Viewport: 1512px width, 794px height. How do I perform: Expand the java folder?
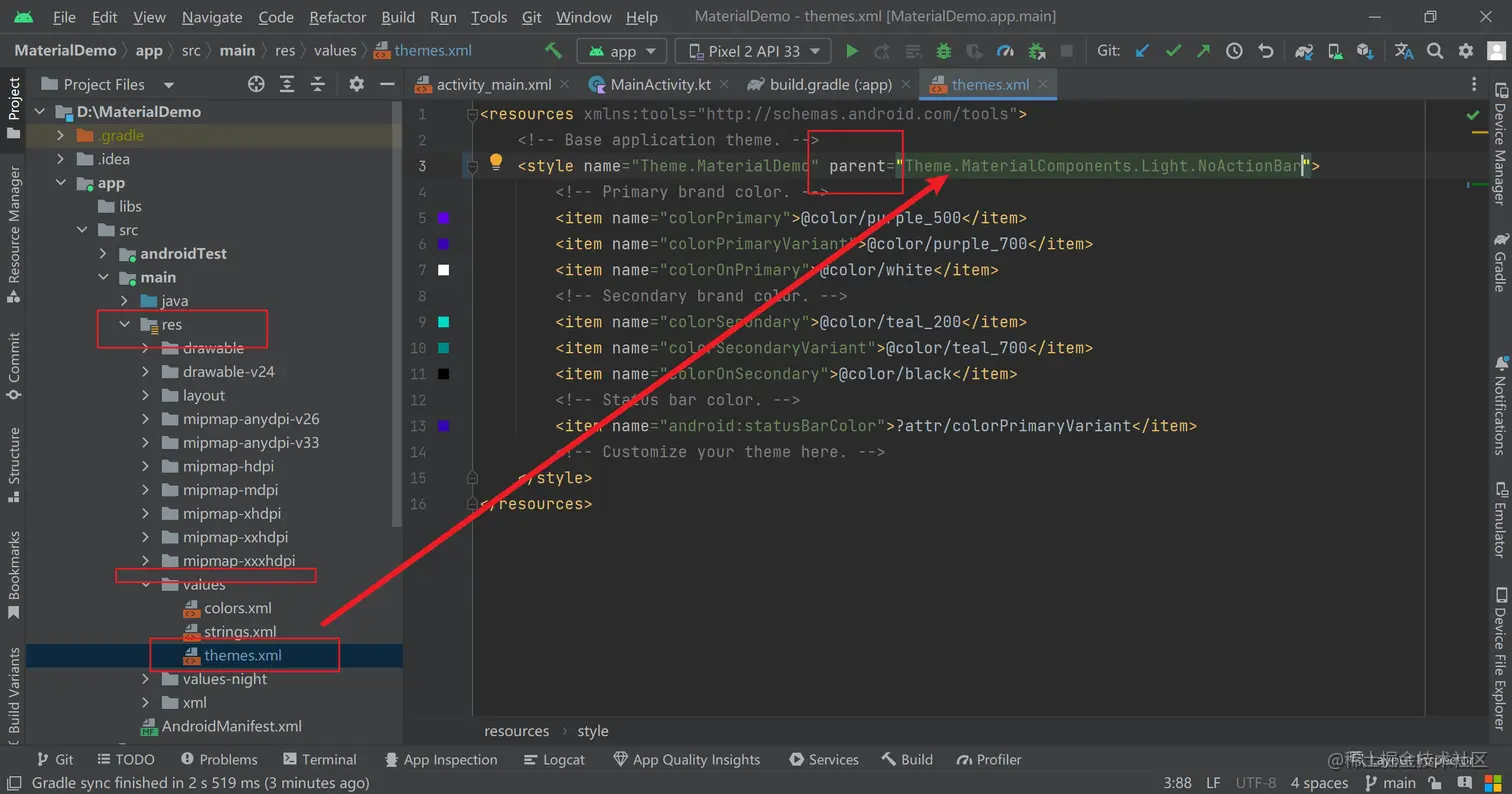point(124,300)
